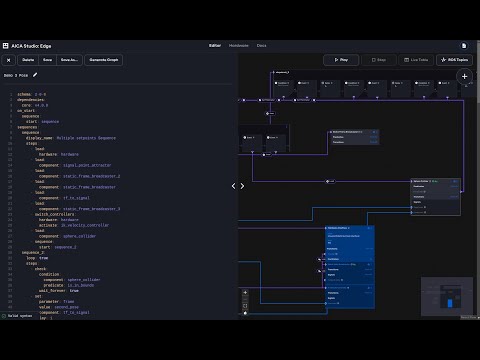Close the editor with the X button
The width and height of the screenshot is (480, 360).
[x=9, y=60]
